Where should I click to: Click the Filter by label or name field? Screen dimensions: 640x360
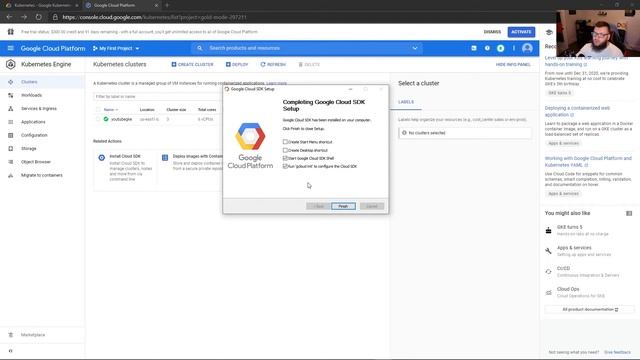click(x=157, y=97)
